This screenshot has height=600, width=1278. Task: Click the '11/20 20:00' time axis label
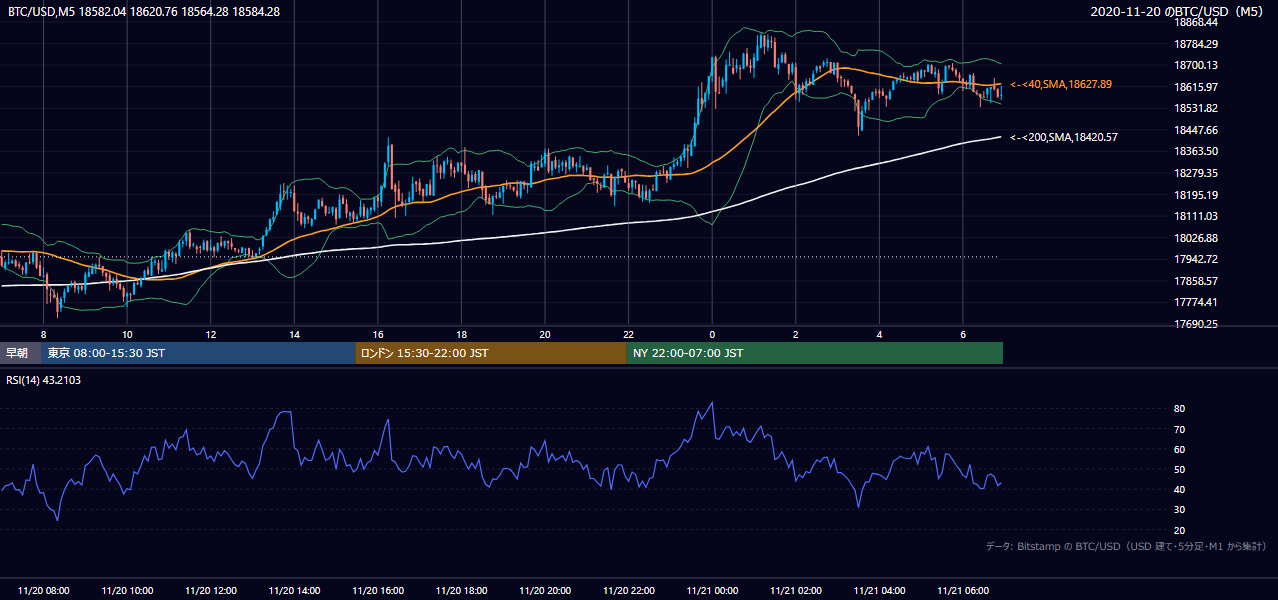(x=544, y=591)
